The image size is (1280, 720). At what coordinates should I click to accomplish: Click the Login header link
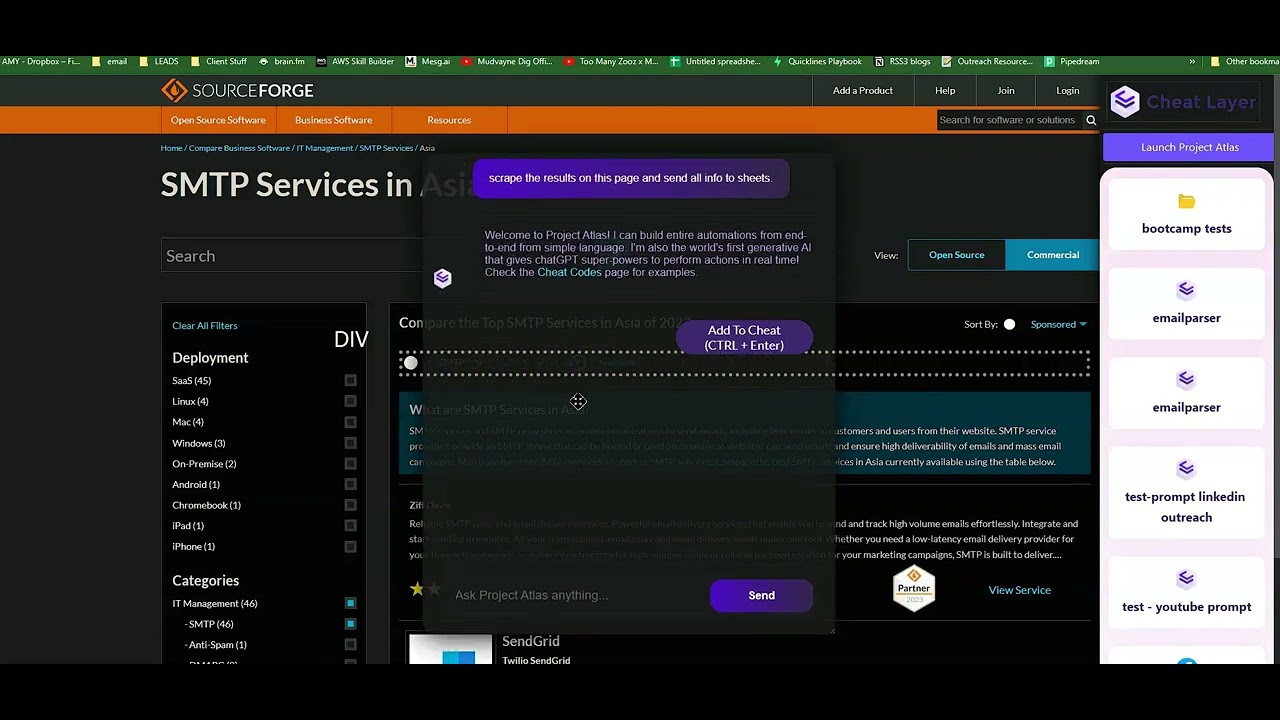[1067, 90]
